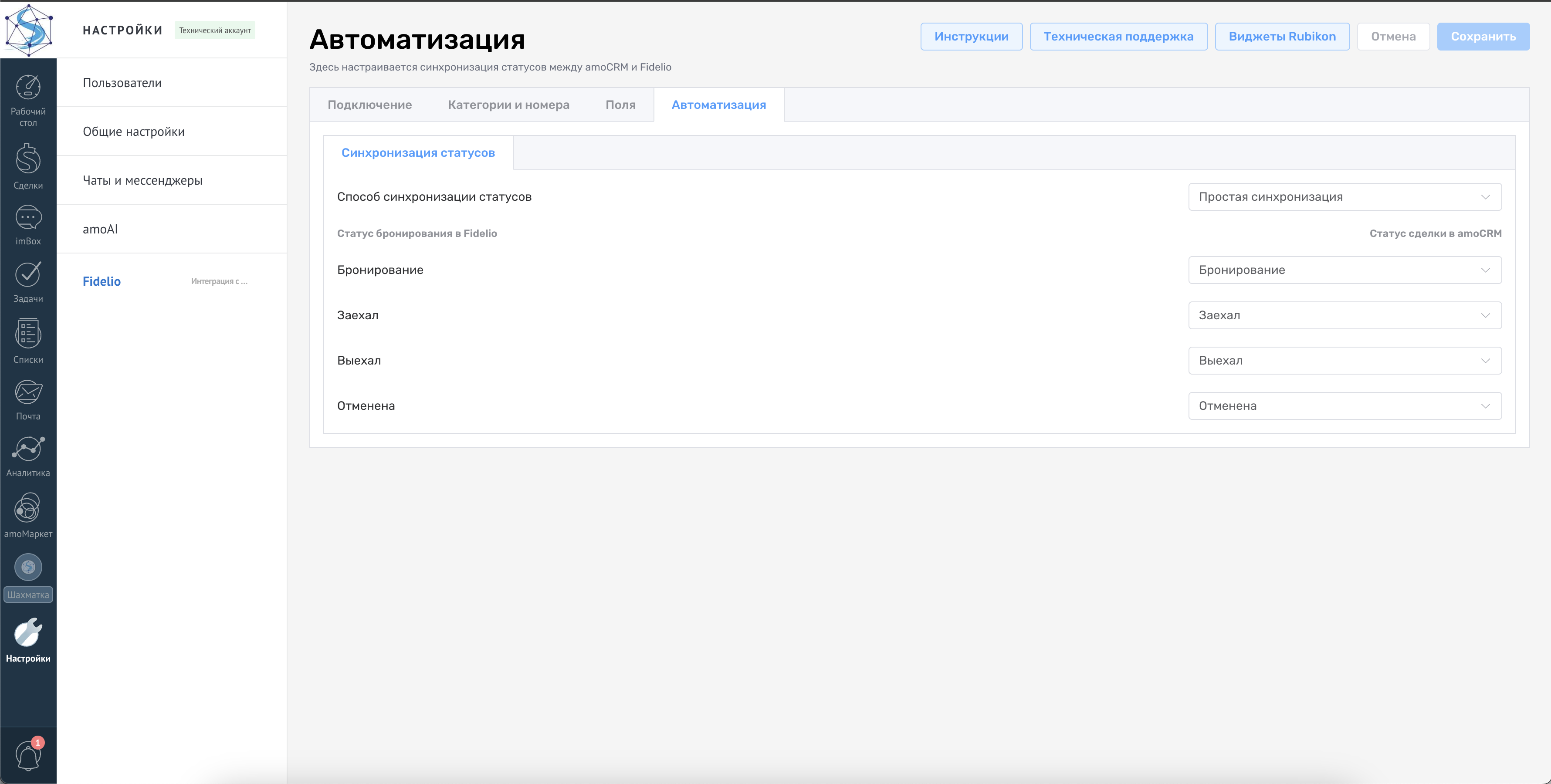Expand the Бронирование status dropdown
Screen dimensions: 1551x784
pyautogui.click(x=1344, y=270)
